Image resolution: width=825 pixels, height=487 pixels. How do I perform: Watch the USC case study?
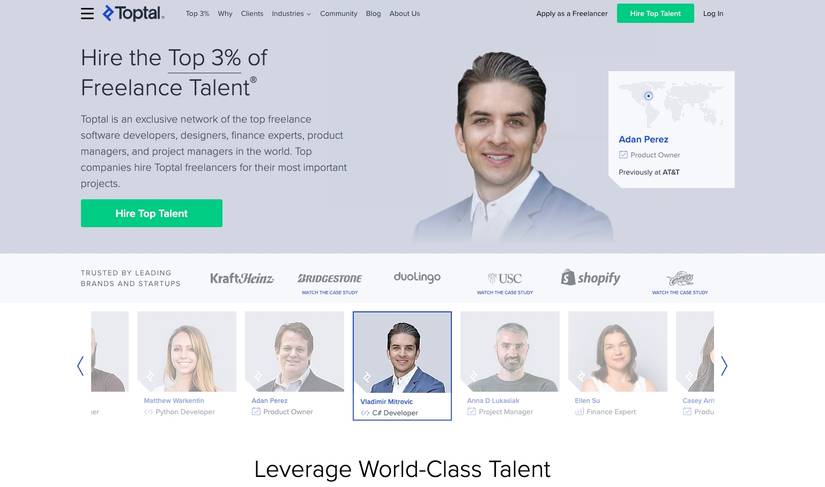tap(505, 292)
